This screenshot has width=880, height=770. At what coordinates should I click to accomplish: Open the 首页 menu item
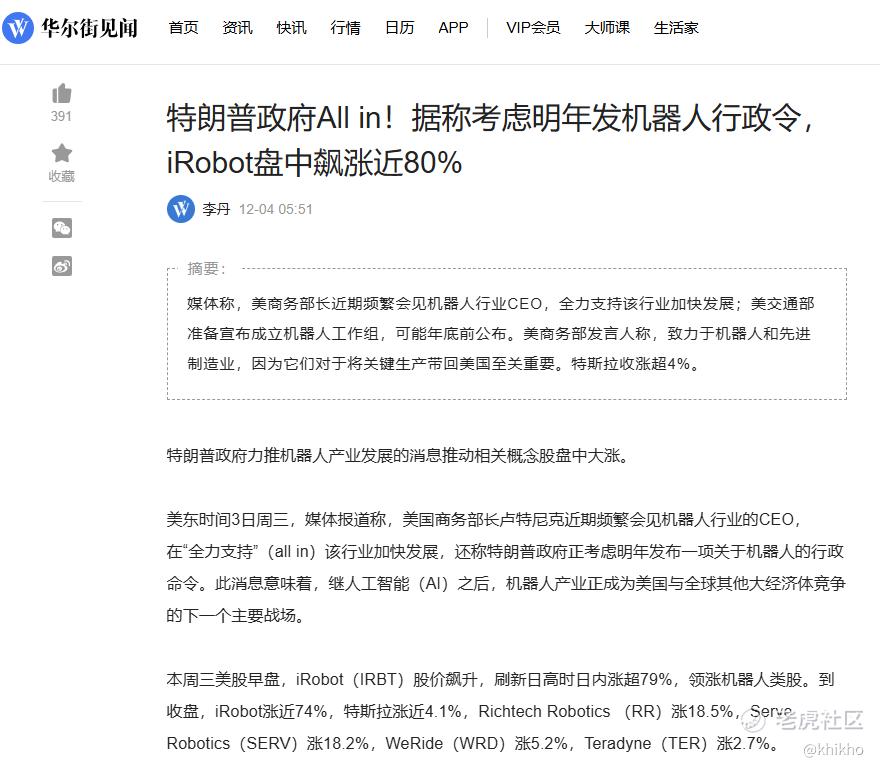(184, 28)
